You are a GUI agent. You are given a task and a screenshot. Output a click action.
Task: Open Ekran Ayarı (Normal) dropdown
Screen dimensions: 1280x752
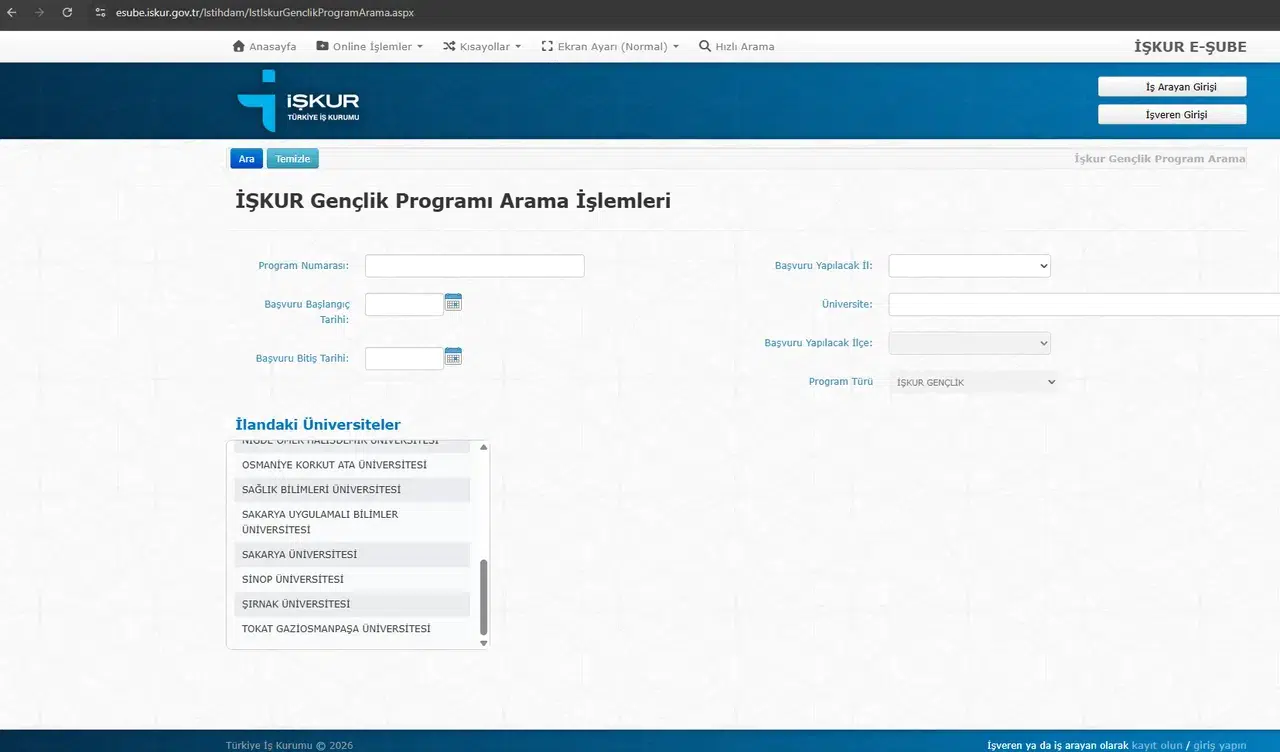[x=610, y=46]
